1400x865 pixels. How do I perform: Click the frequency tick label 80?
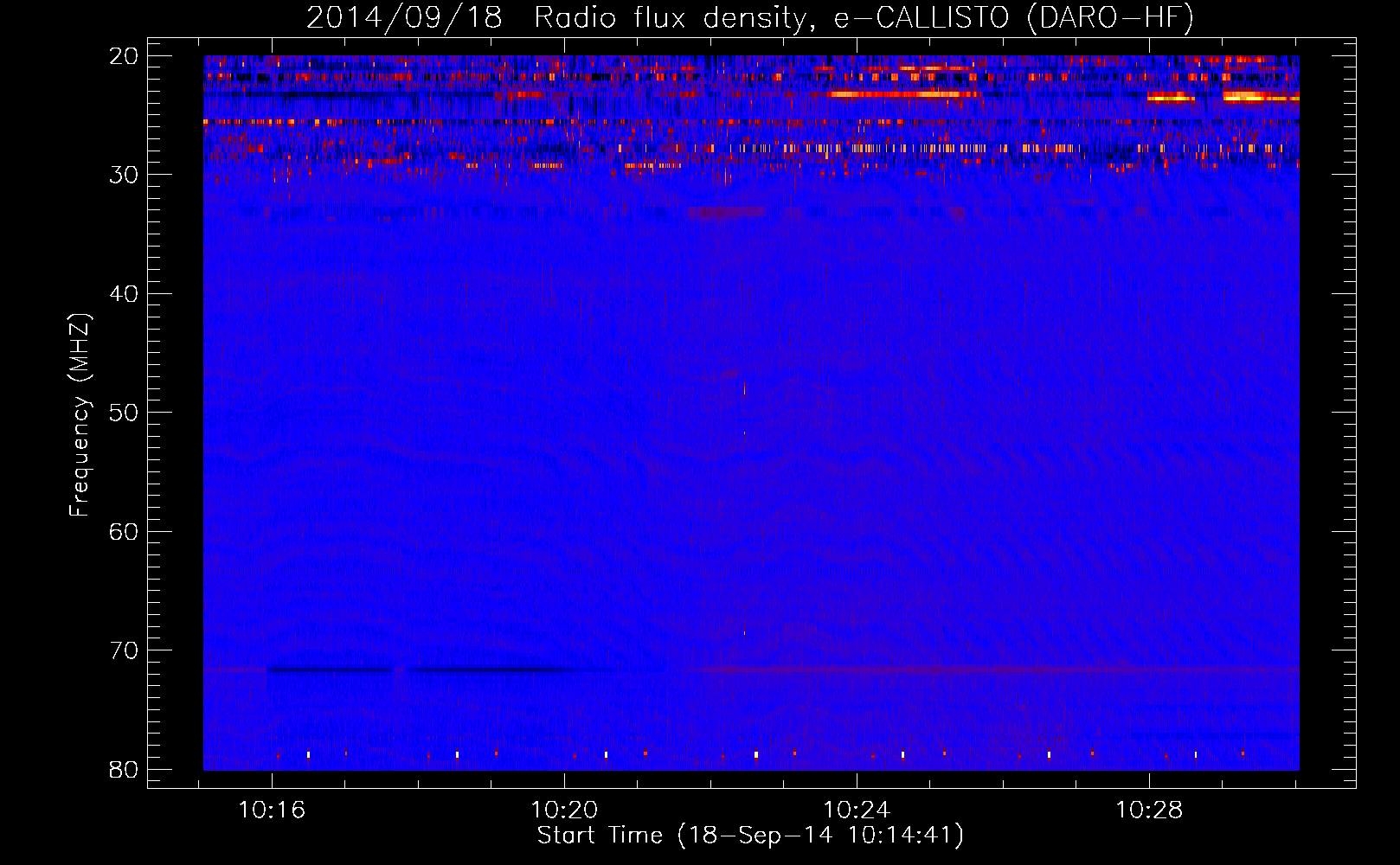[125, 769]
